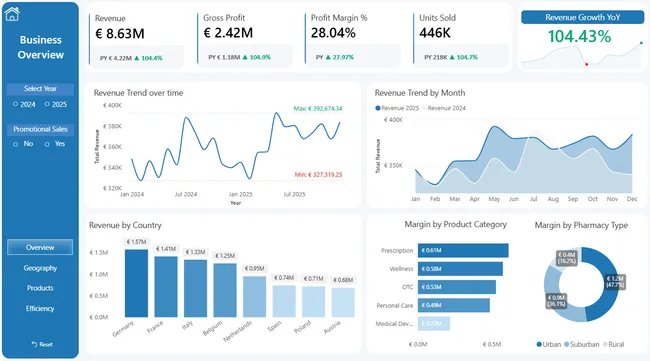Select the France revenue bar

click(x=166, y=287)
